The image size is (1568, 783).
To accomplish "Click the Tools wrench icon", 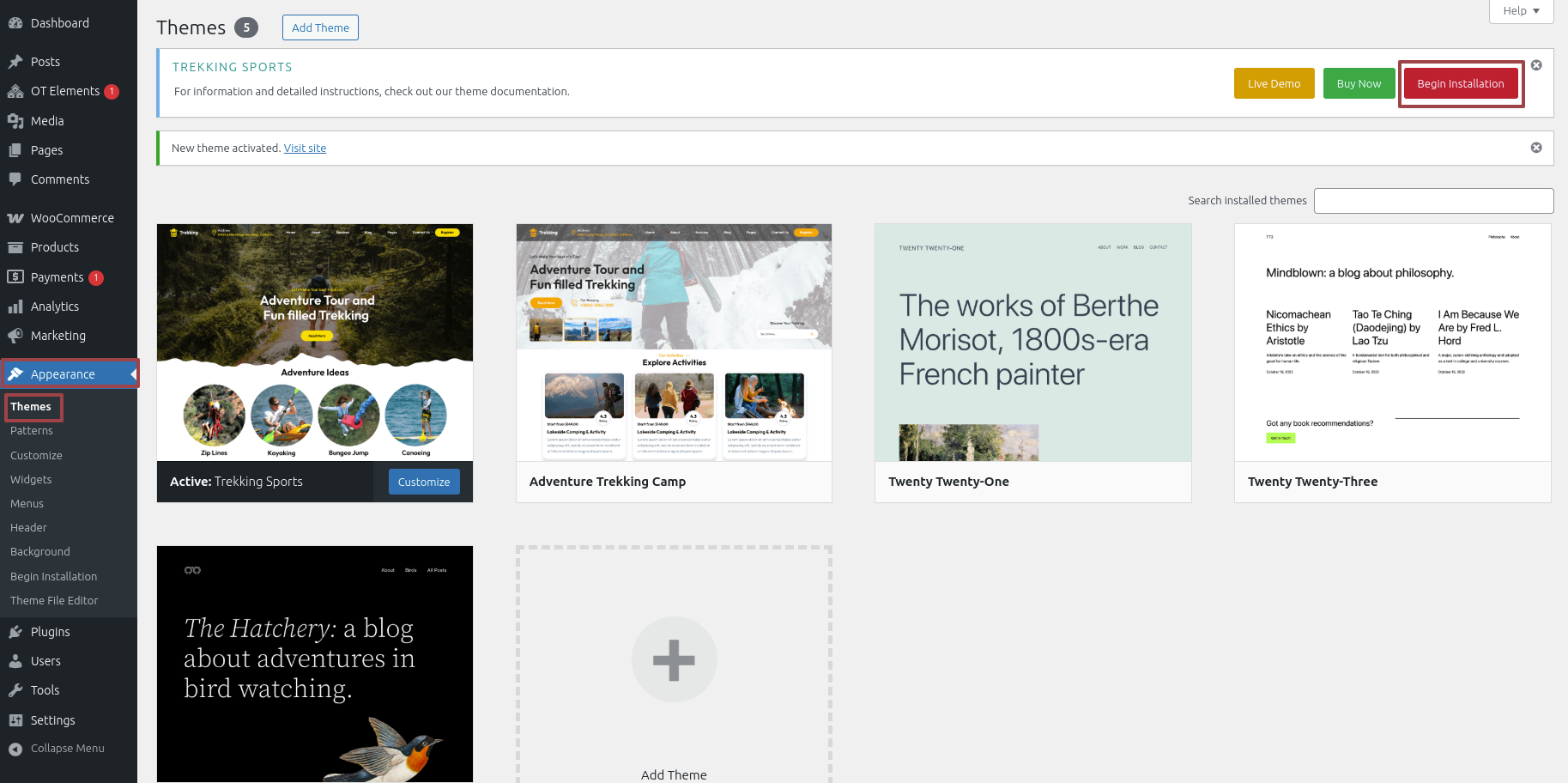I will pyautogui.click(x=15, y=690).
